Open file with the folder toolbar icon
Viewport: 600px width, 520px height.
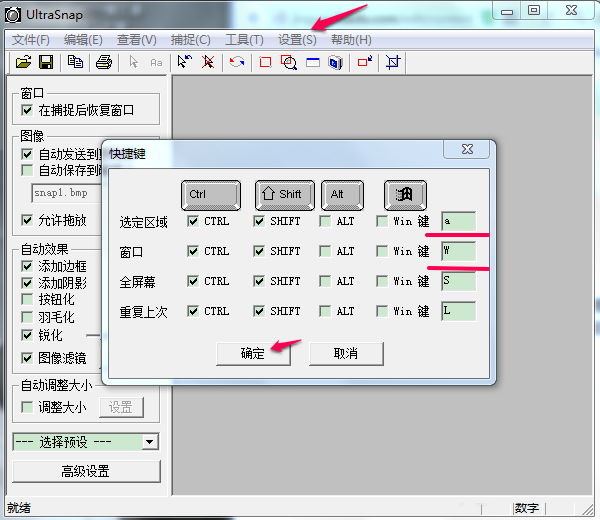point(23,62)
